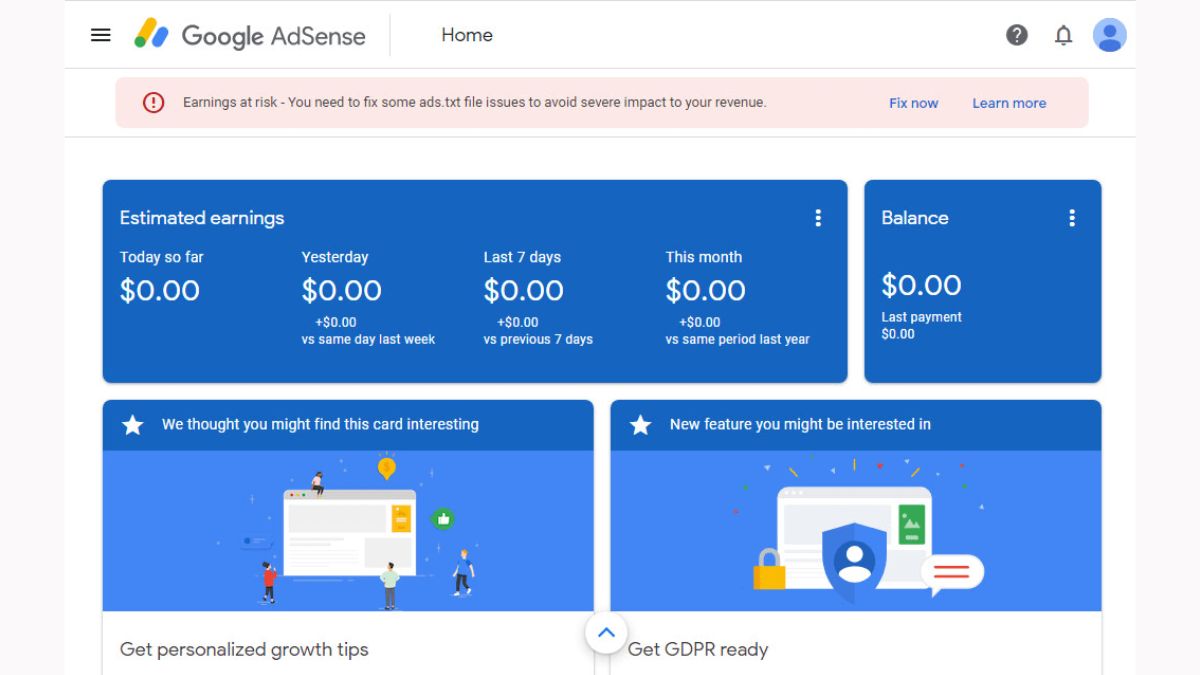This screenshot has width=1200, height=675.
Task: Click 'New feature you might be interested in'
Action: pos(800,424)
